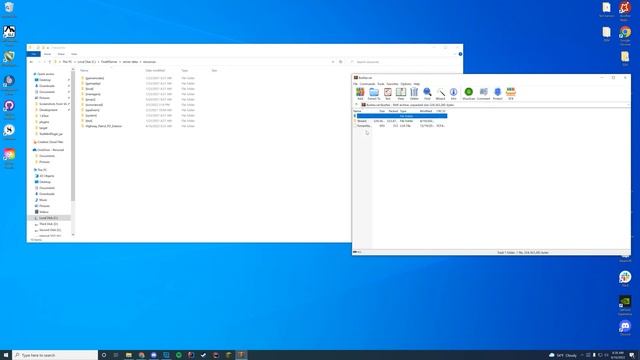This screenshot has width=640, height=360.
Task: Open the Help menu in WinRAR
Action: tap(416, 84)
